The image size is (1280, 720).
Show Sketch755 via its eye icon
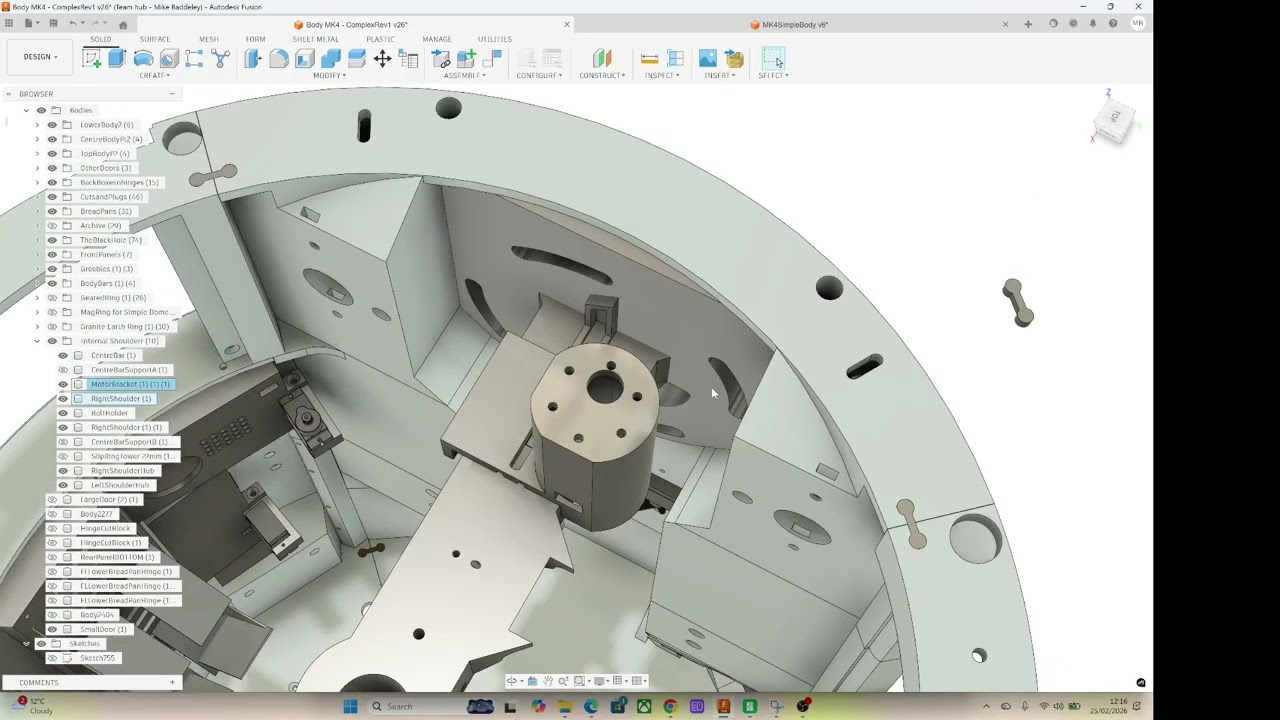click(x=52, y=658)
